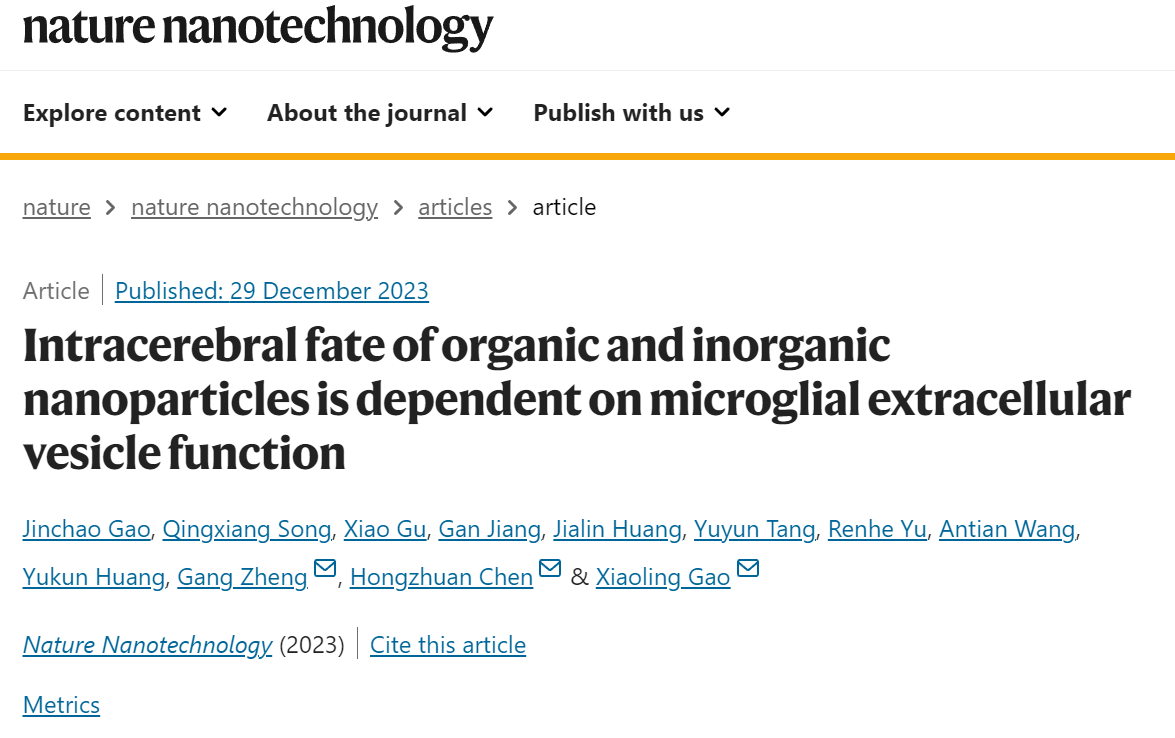Image resolution: width=1175 pixels, height=738 pixels.
Task: Click envelope icon after Xiaoling Gao
Action: point(748,569)
